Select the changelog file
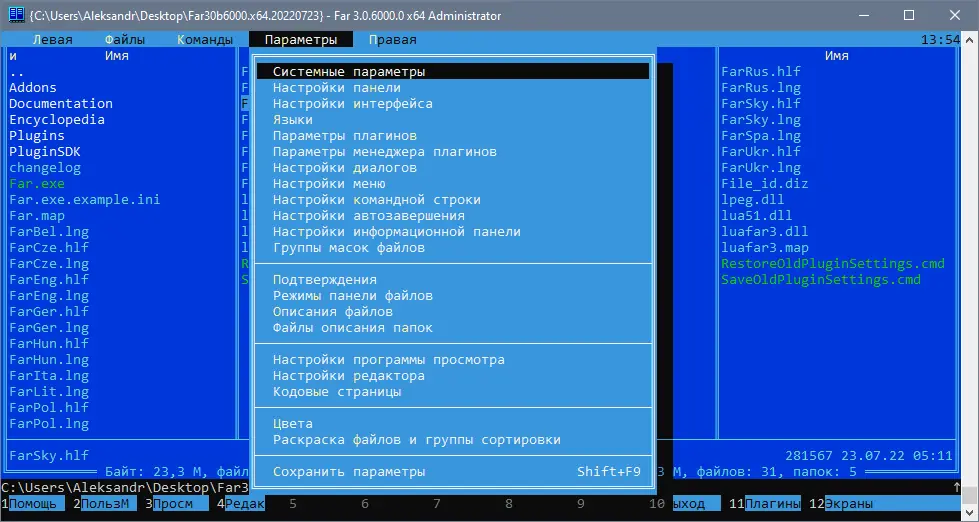Viewport: 979px width, 522px height. [x=45, y=168]
